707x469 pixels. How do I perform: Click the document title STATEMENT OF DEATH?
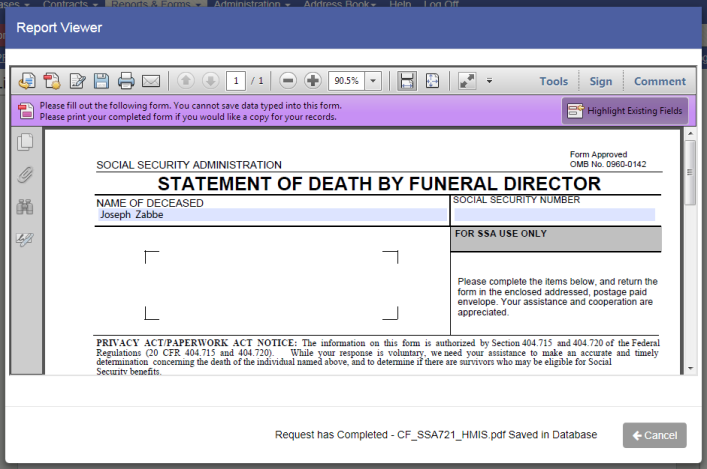click(x=379, y=184)
